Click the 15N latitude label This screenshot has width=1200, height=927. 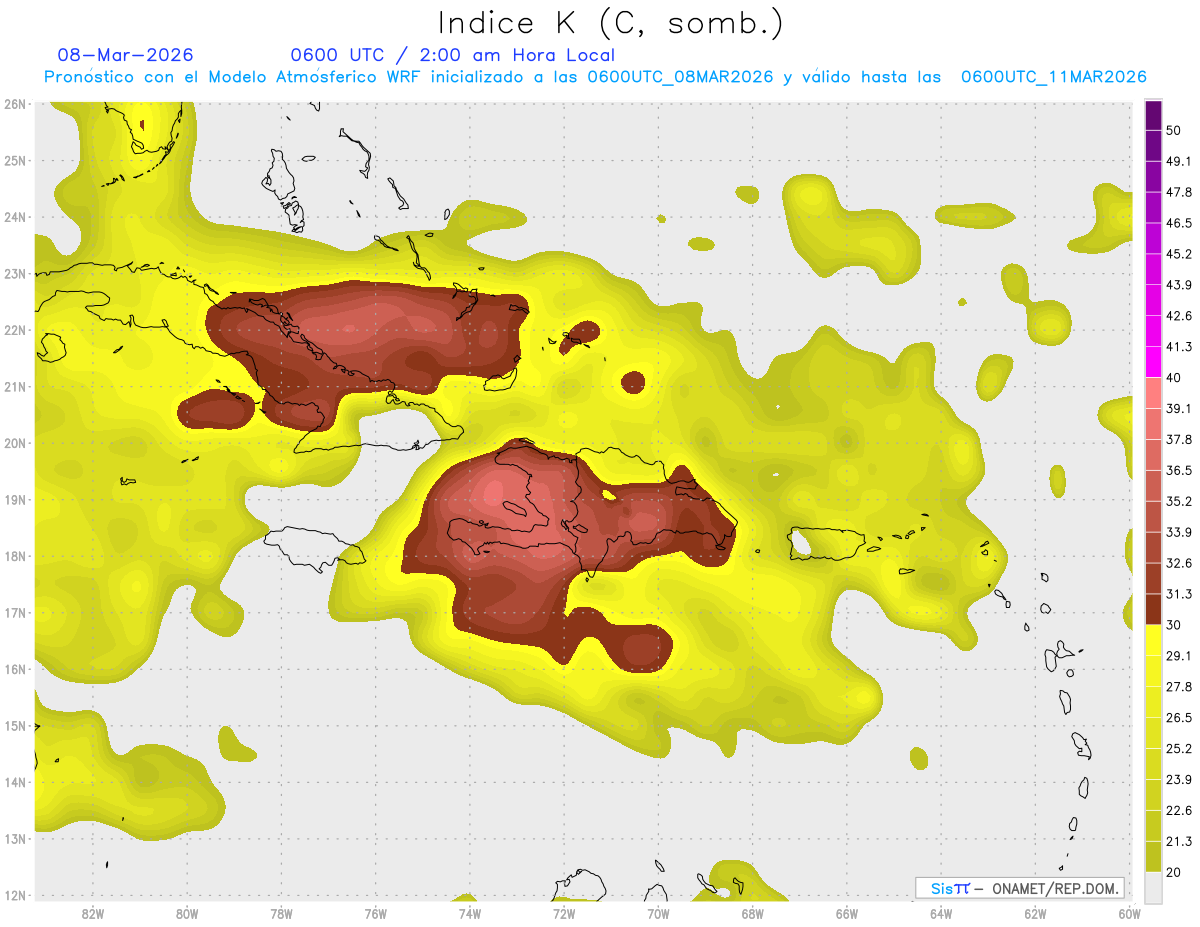pyautogui.click(x=15, y=725)
